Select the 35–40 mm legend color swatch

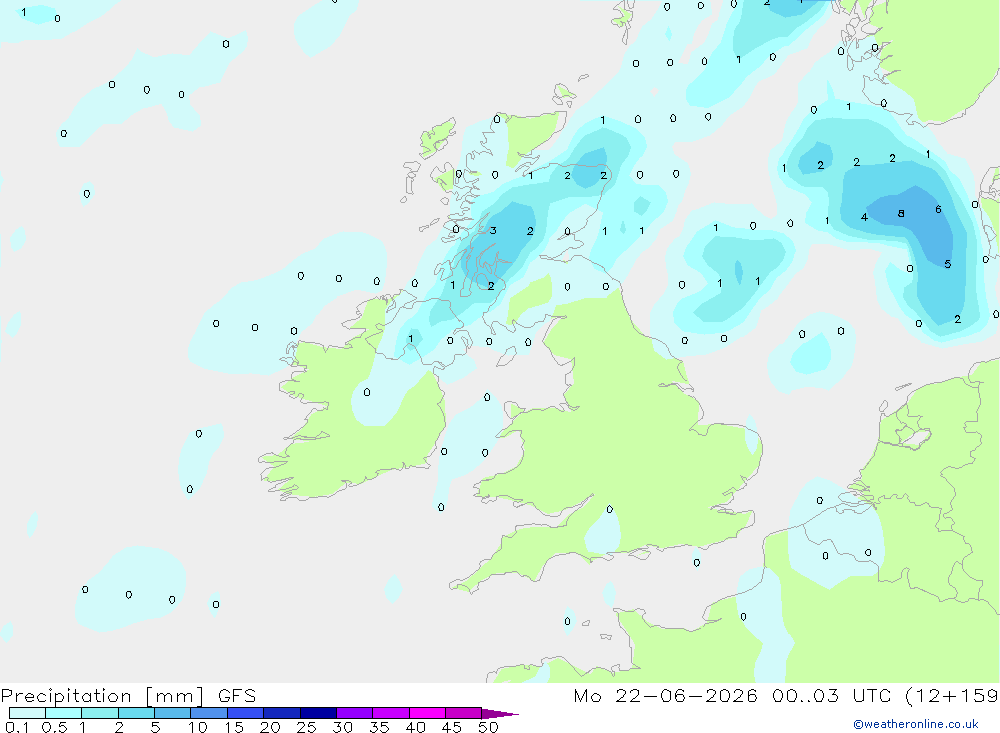(390, 713)
